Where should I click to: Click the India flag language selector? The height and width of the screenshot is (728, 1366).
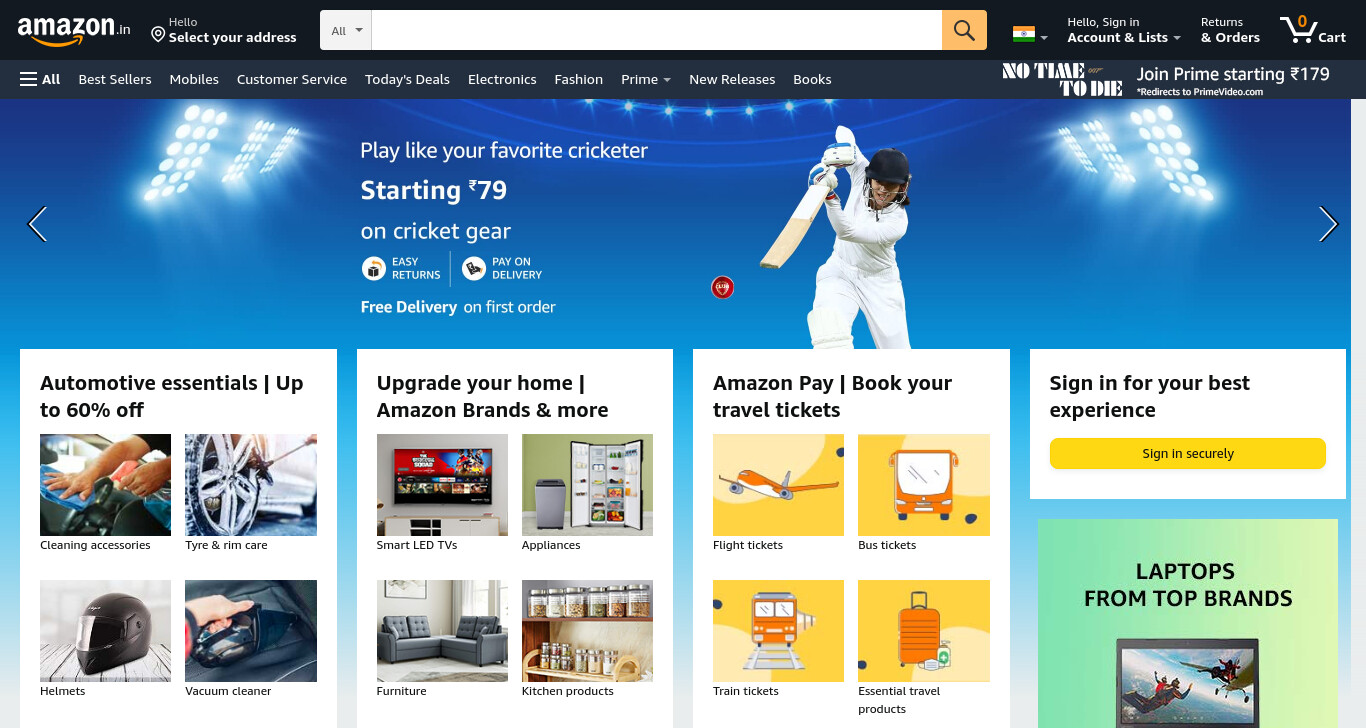[1030, 35]
